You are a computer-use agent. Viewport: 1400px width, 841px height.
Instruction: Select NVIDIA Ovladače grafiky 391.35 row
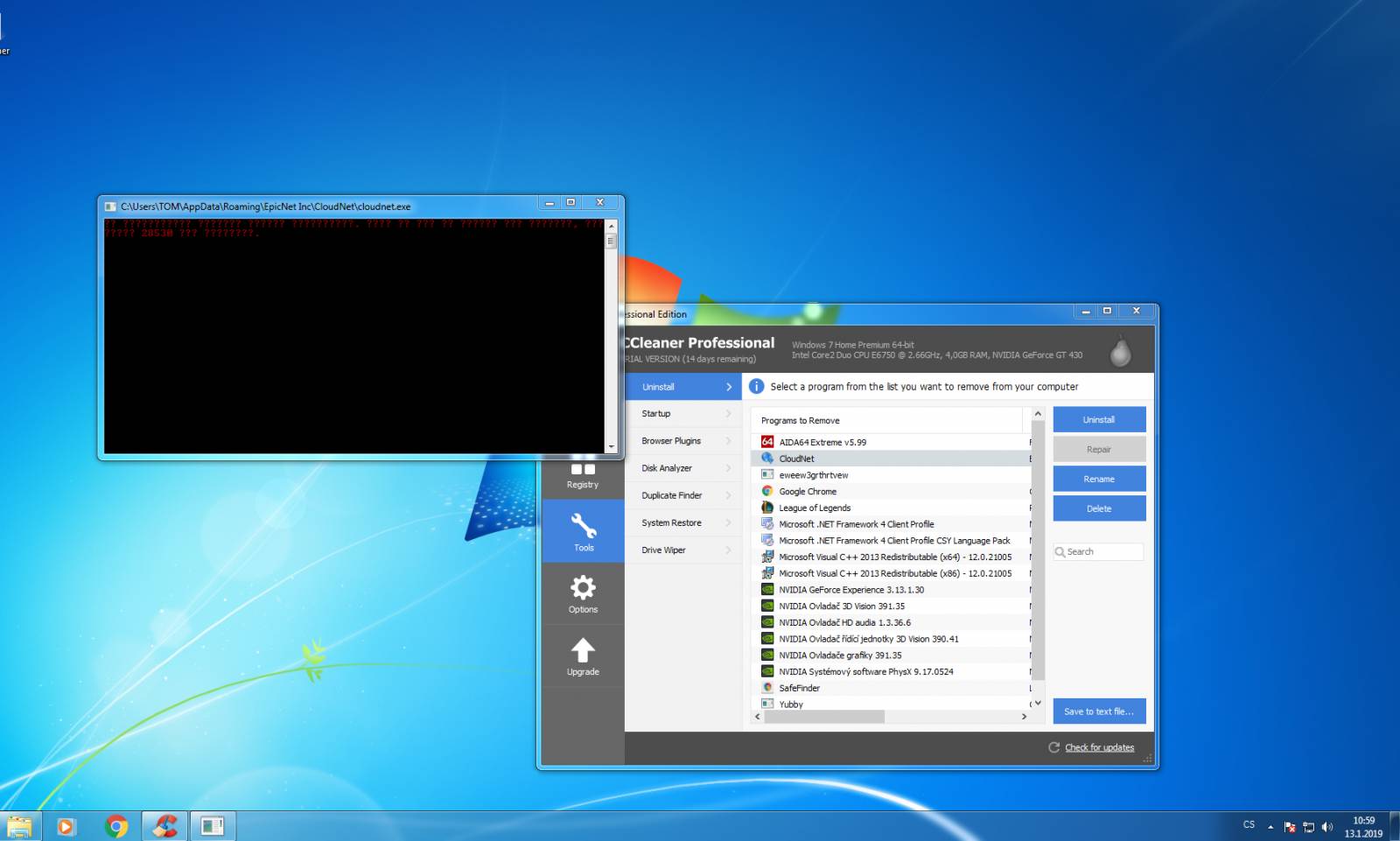892,655
